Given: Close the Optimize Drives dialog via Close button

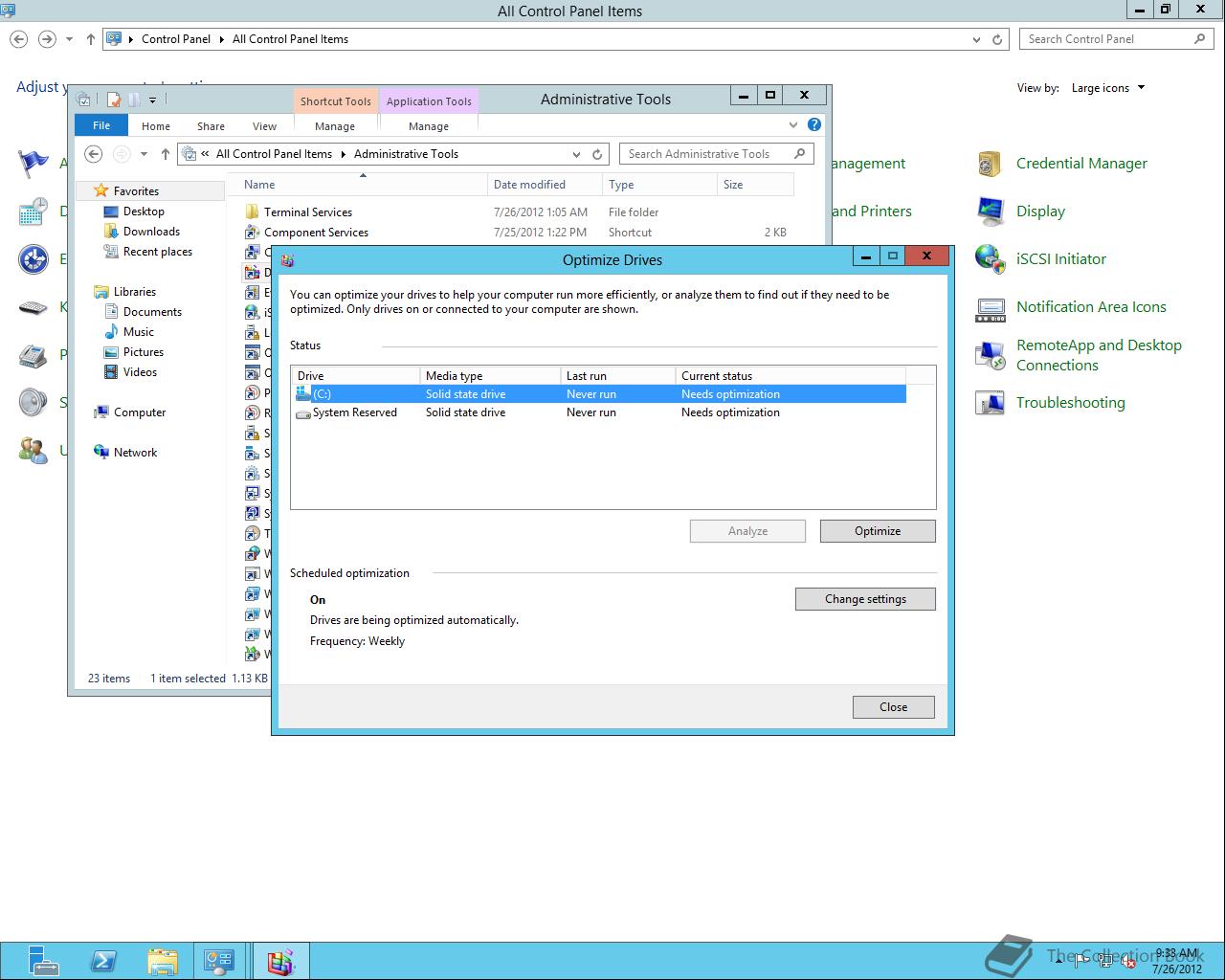Looking at the screenshot, I should click(x=894, y=707).
